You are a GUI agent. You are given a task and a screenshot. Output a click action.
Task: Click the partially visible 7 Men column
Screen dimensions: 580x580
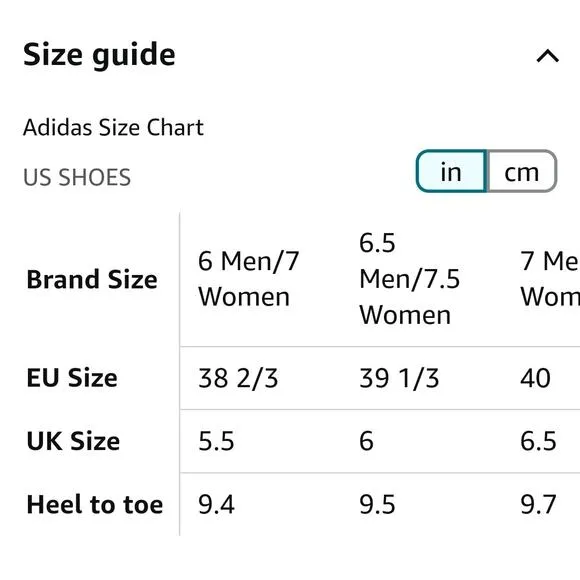point(550,279)
